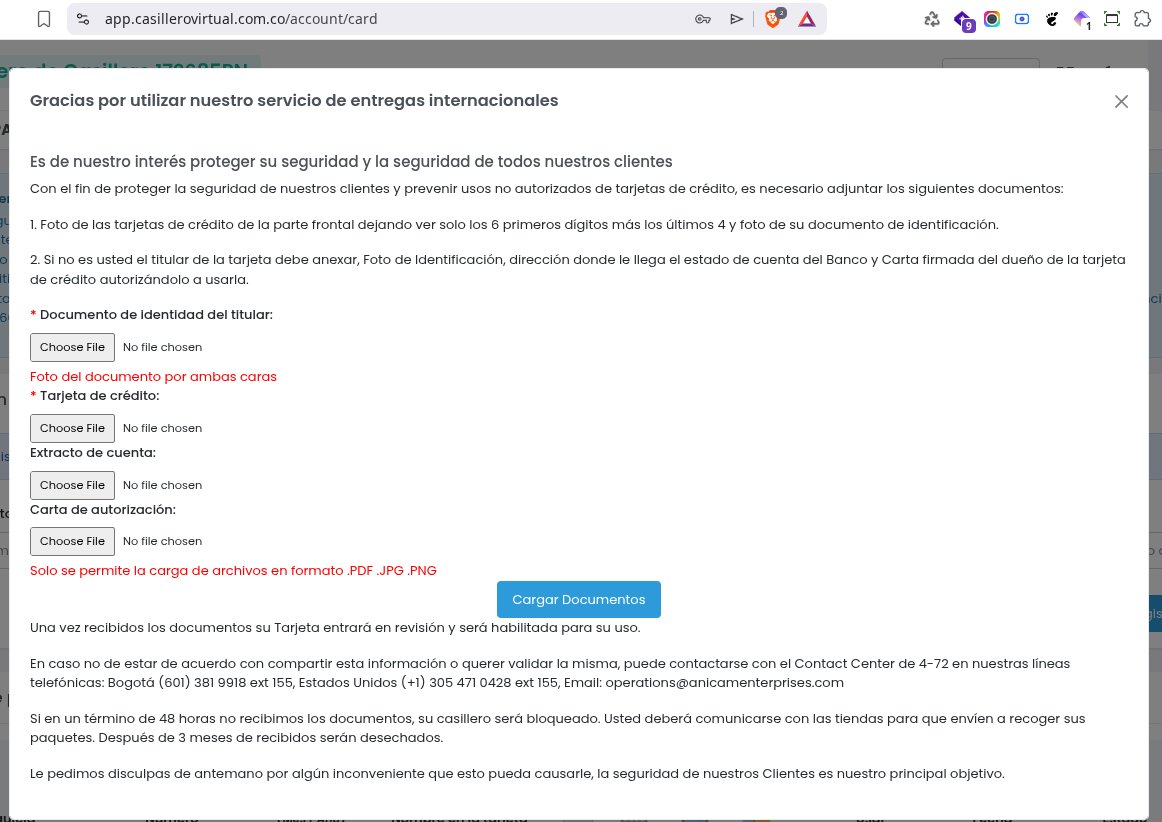Click the heading 'Es de nuestro interés proteger su seguridad'
The width and height of the screenshot is (1162, 822).
coord(351,162)
